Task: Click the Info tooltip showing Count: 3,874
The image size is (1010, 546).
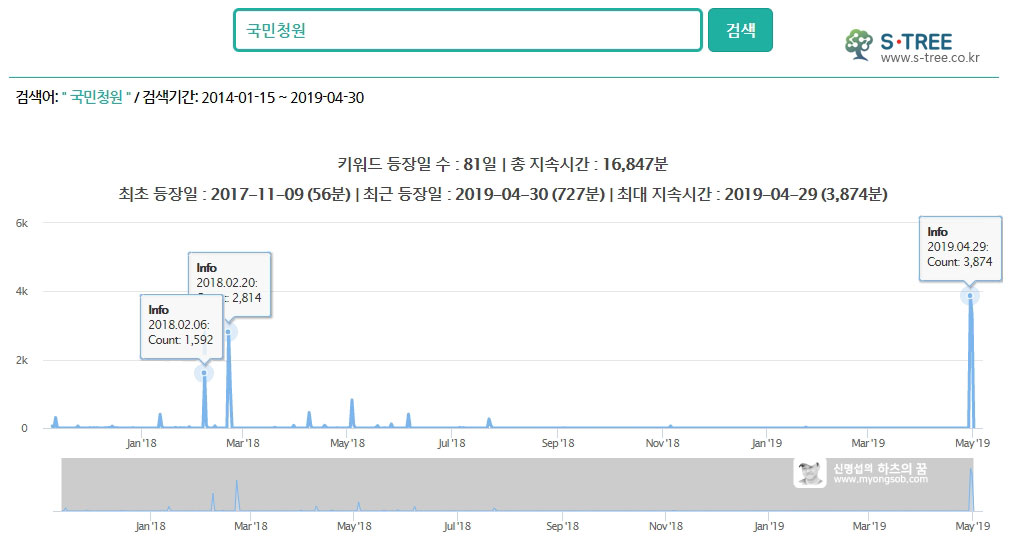Action: (960, 247)
